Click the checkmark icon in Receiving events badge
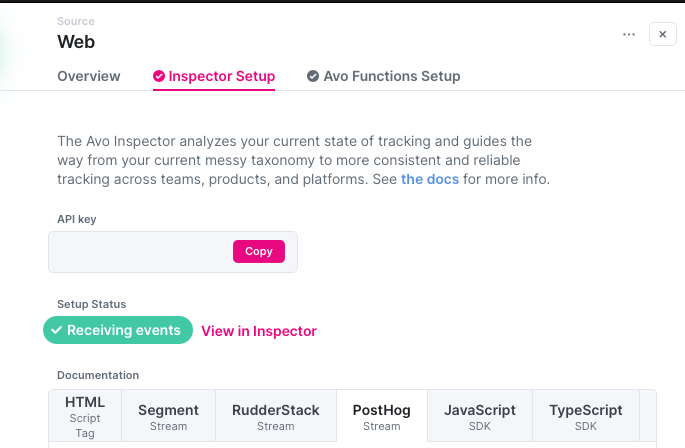 click(58, 330)
